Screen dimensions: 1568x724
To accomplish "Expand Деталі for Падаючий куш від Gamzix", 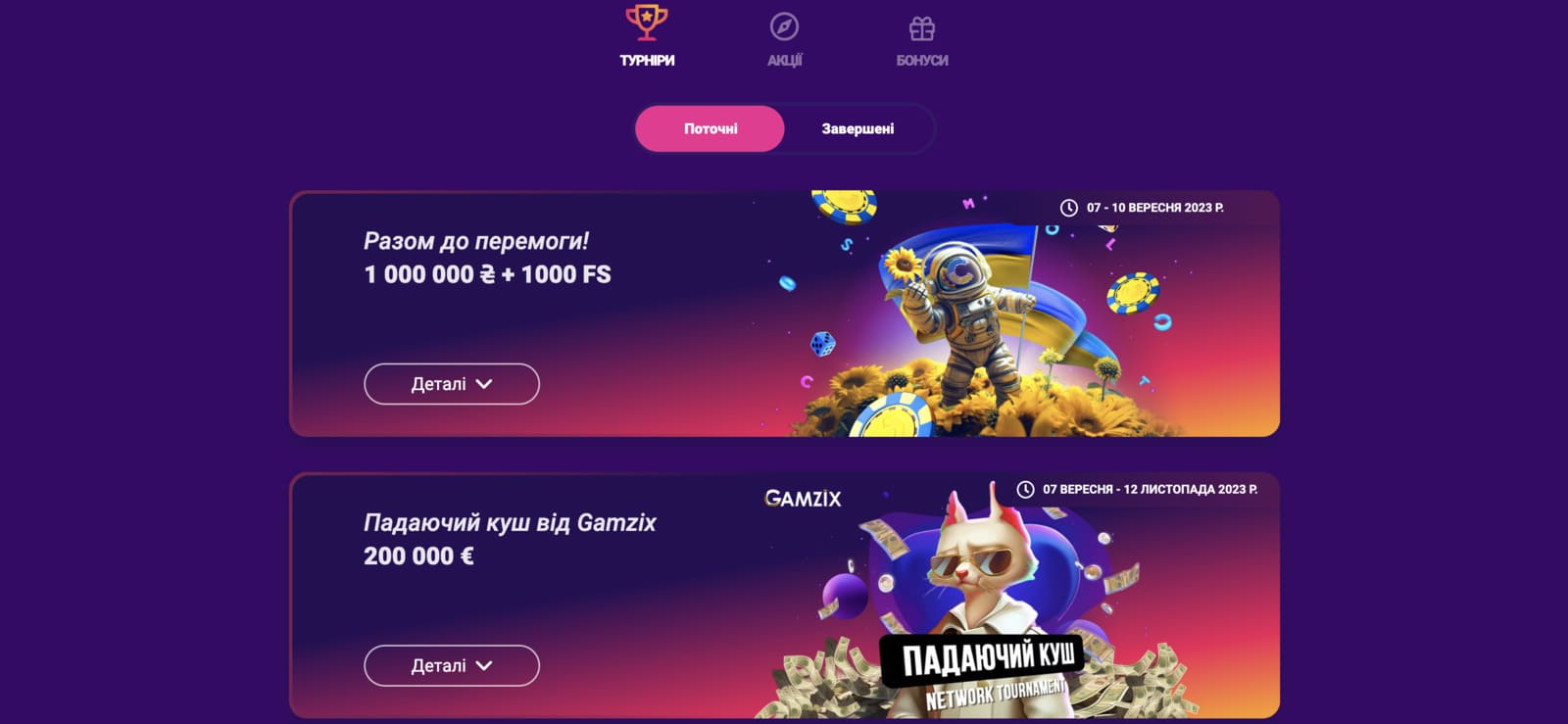I will pyautogui.click(x=452, y=665).
